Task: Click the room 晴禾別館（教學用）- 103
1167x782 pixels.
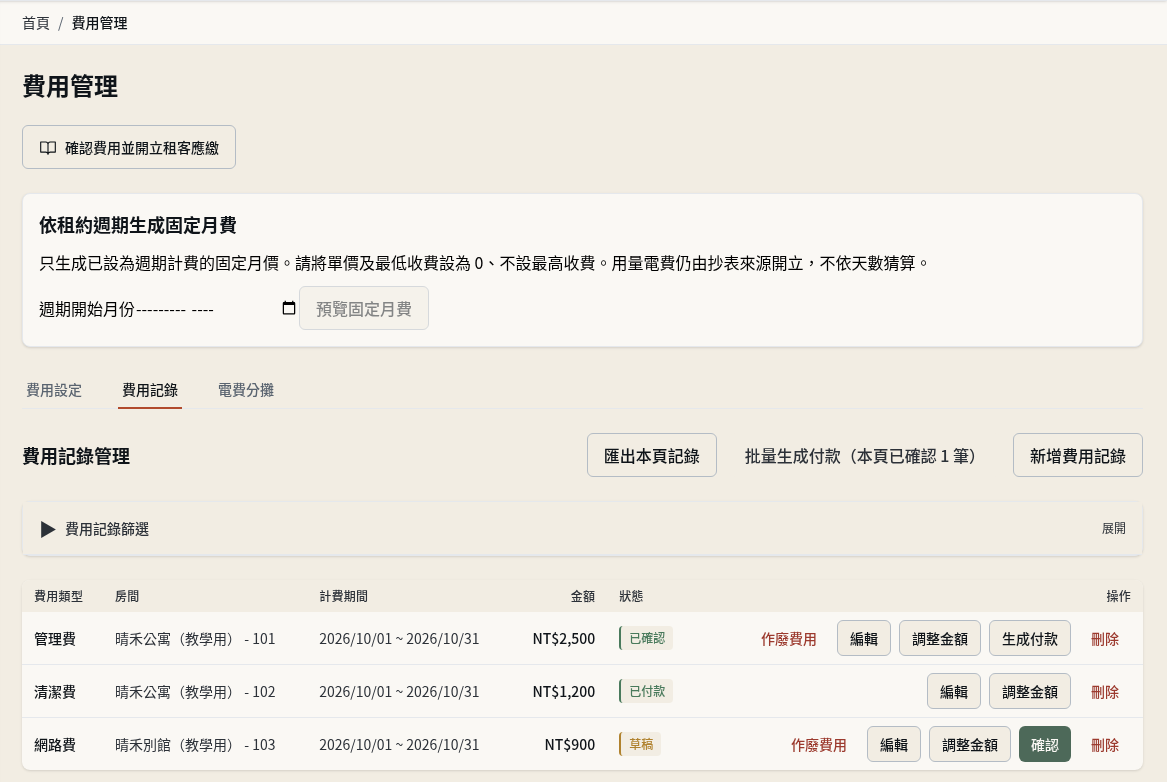Action: [x=195, y=744]
